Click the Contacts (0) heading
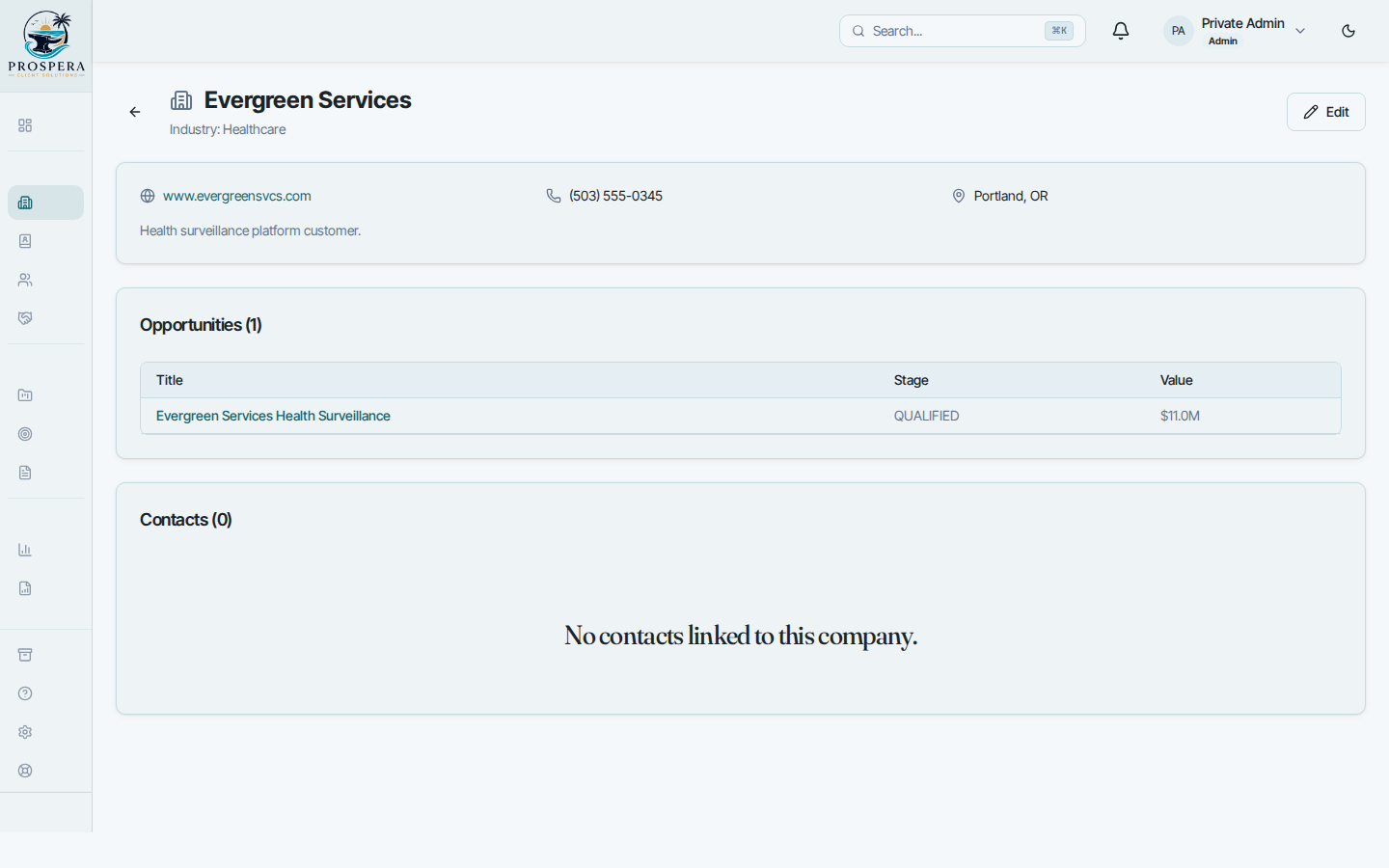This screenshot has width=1389, height=868. coord(185,520)
